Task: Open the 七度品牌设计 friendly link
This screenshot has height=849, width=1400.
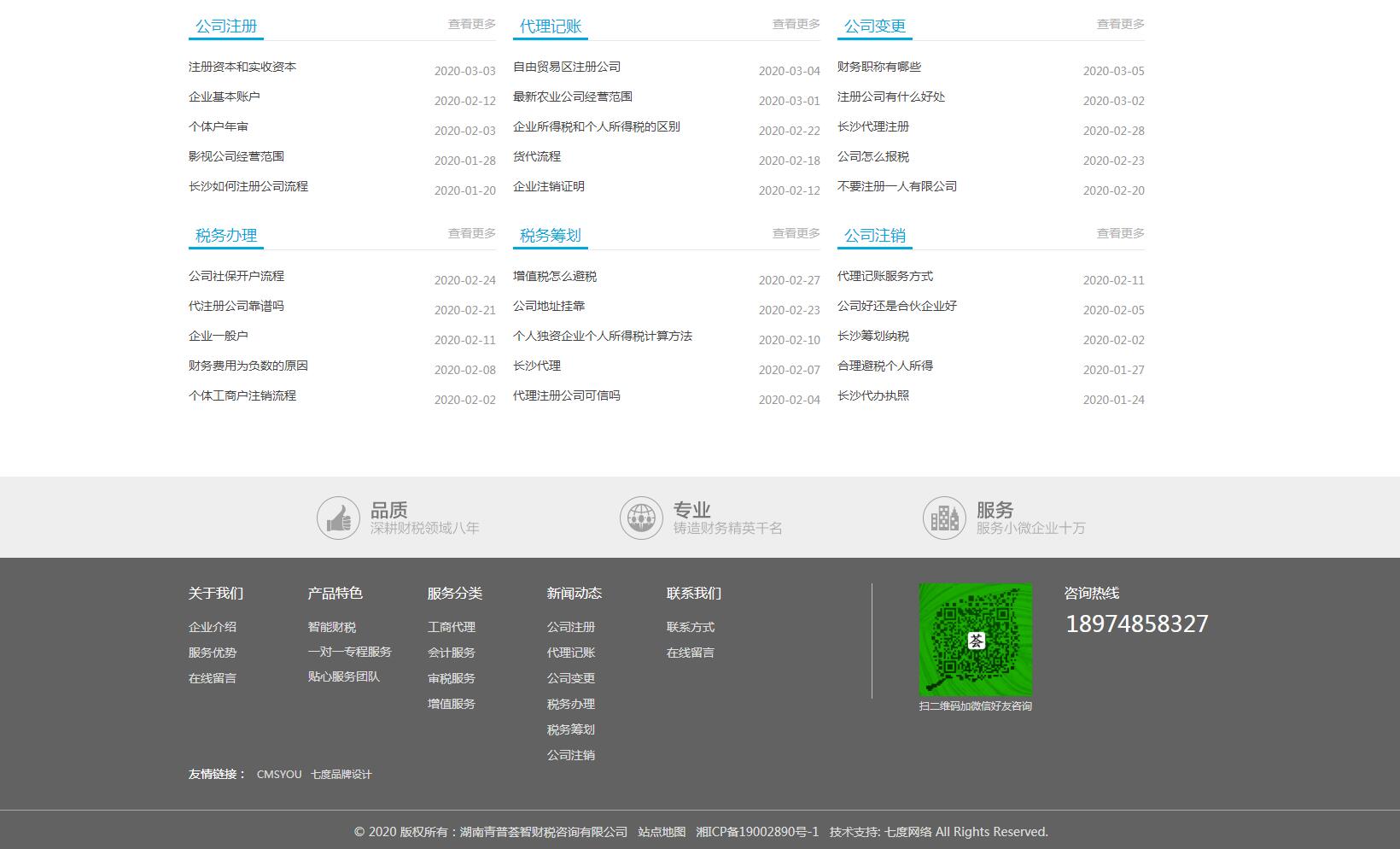Action: pyautogui.click(x=341, y=775)
